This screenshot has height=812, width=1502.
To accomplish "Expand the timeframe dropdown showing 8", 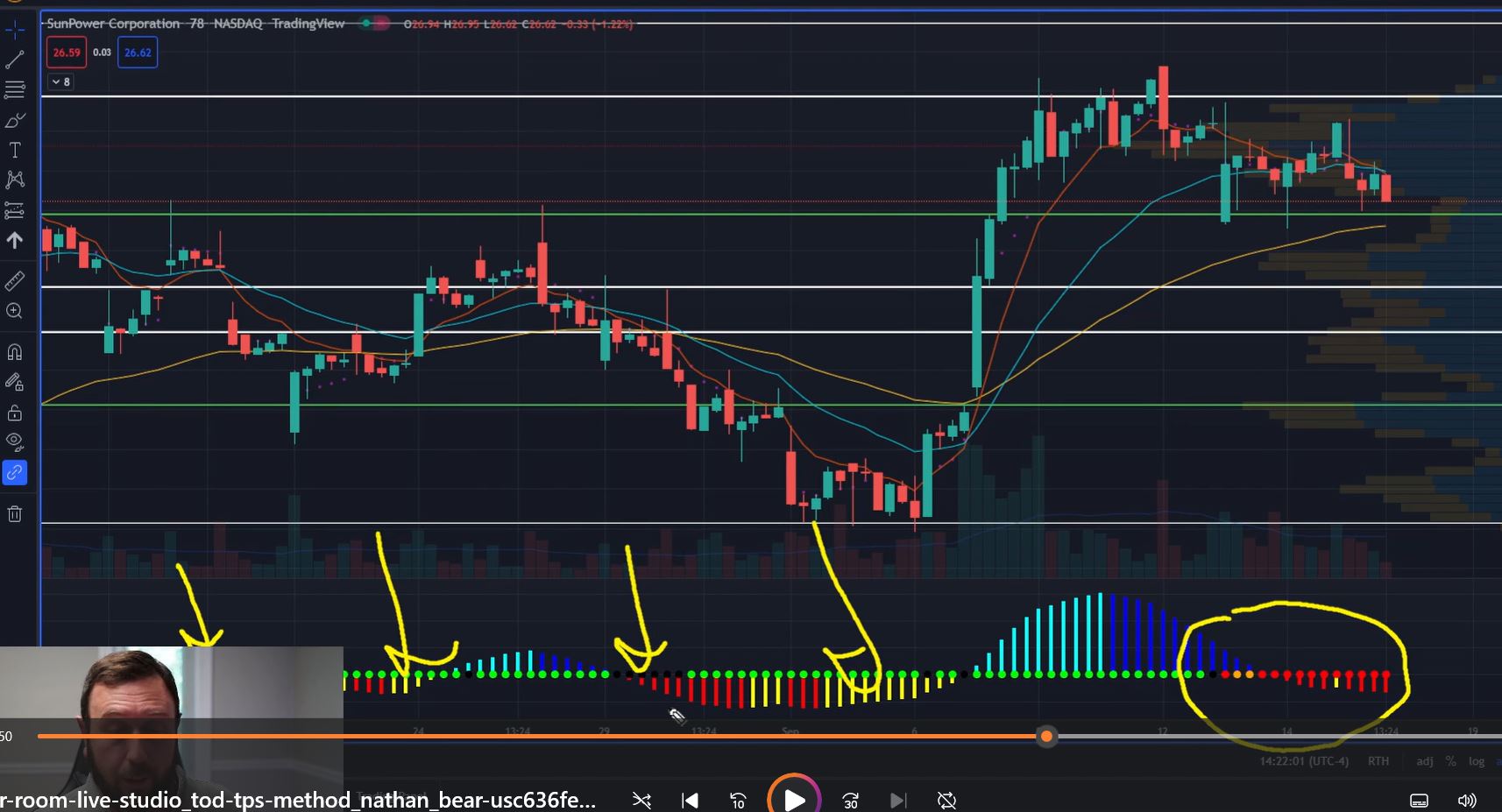I will coord(60,81).
